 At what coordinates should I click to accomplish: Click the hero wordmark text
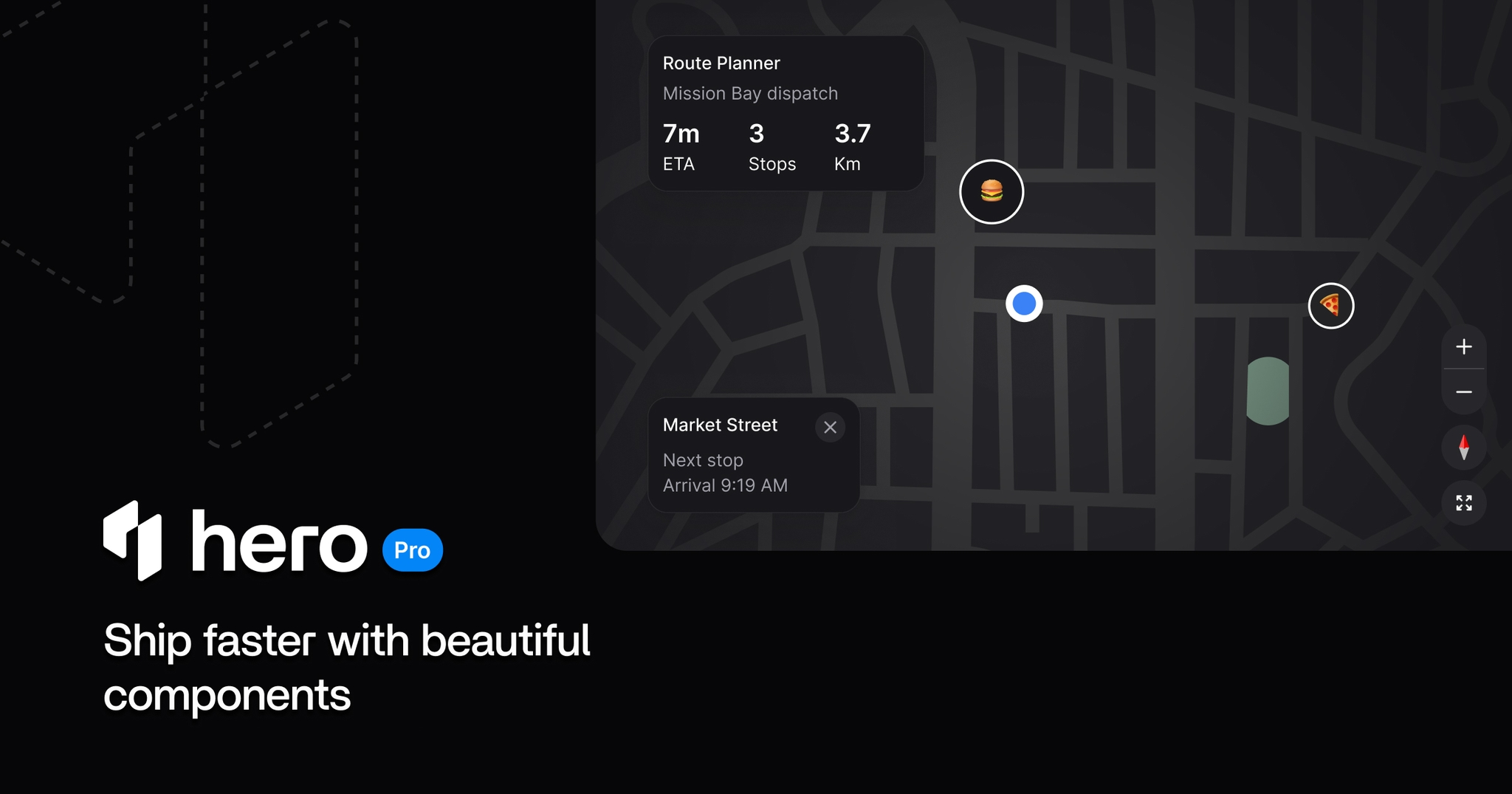coord(279,541)
